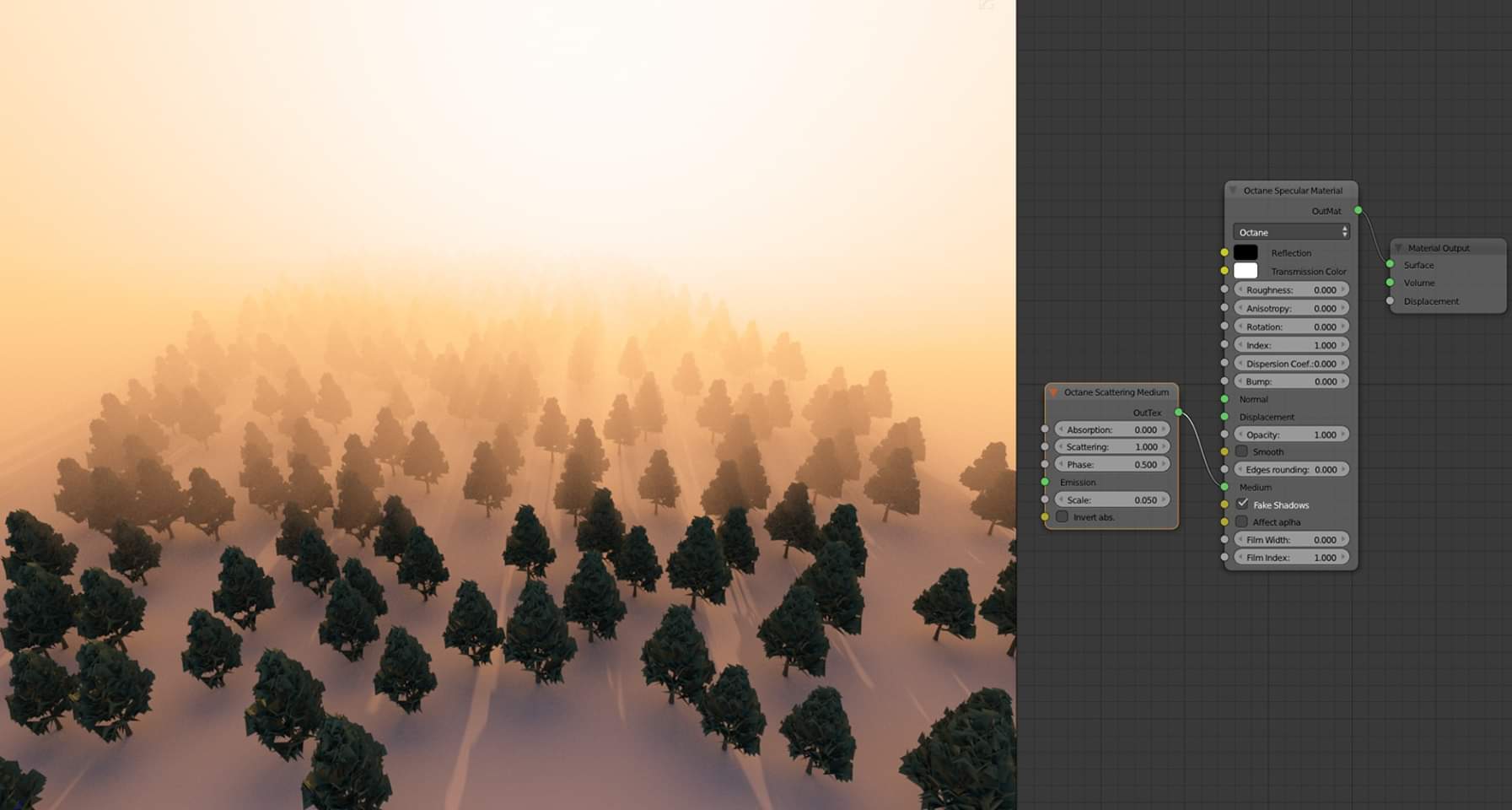Collapse the Octane Specular Material node
Image resolution: width=1512 pixels, height=810 pixels.
pyautogui.click(x=1233, y=191)
